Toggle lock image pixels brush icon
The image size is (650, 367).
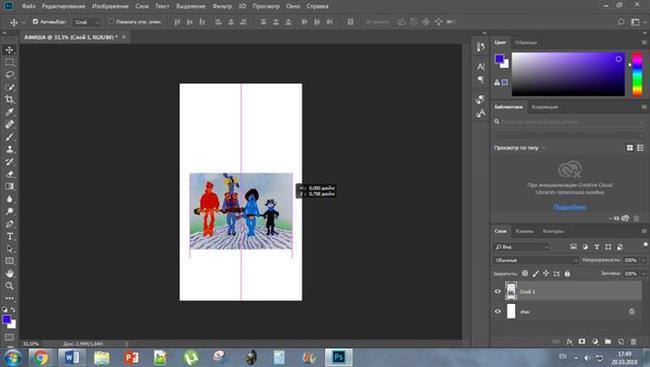click(x=536, y=274)
